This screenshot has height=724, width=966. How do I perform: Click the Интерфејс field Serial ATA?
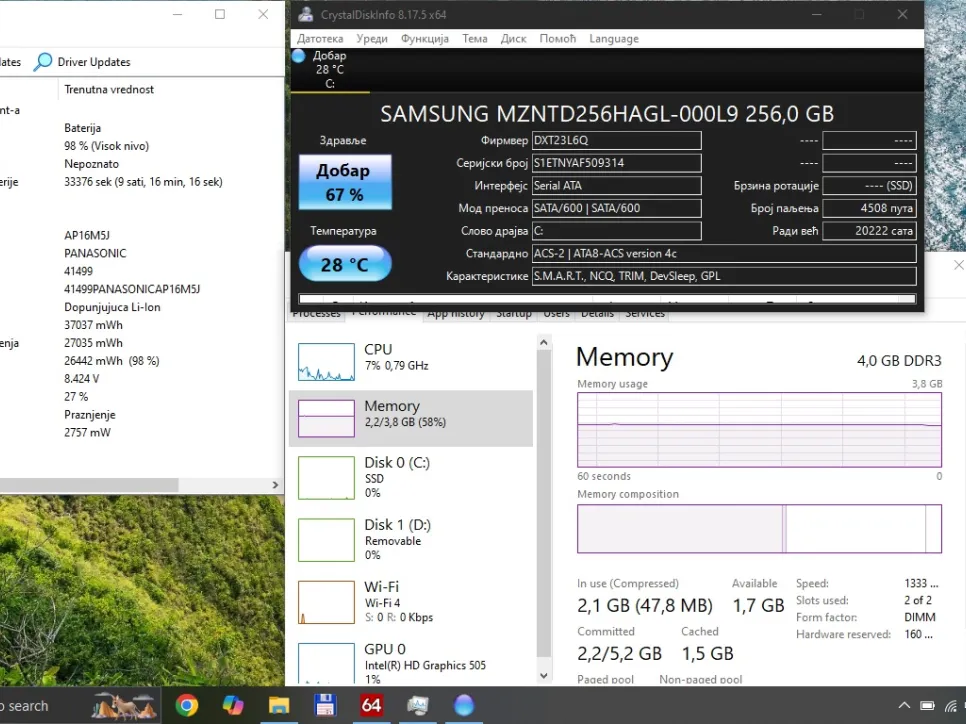tap(617, 185)
